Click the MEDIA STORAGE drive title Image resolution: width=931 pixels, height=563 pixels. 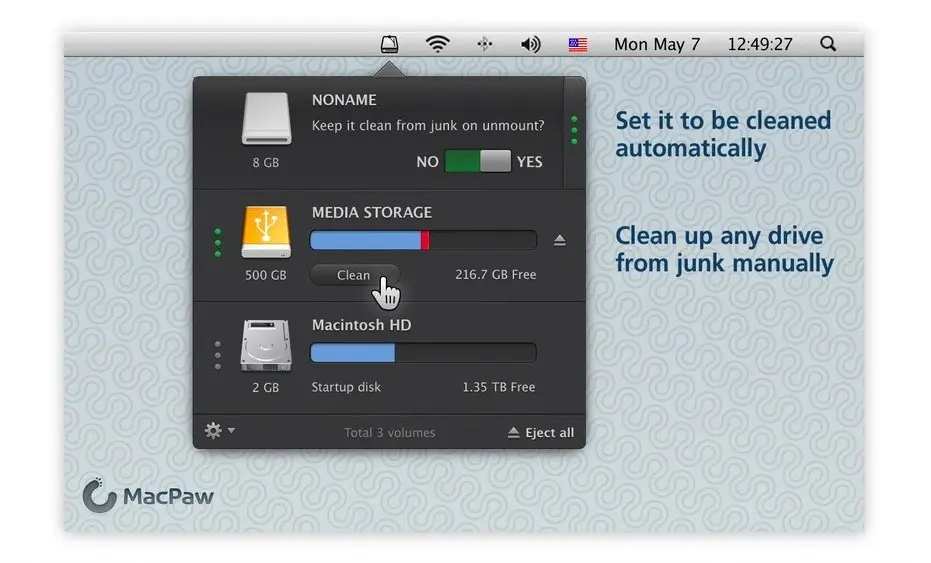click(372, 212)
